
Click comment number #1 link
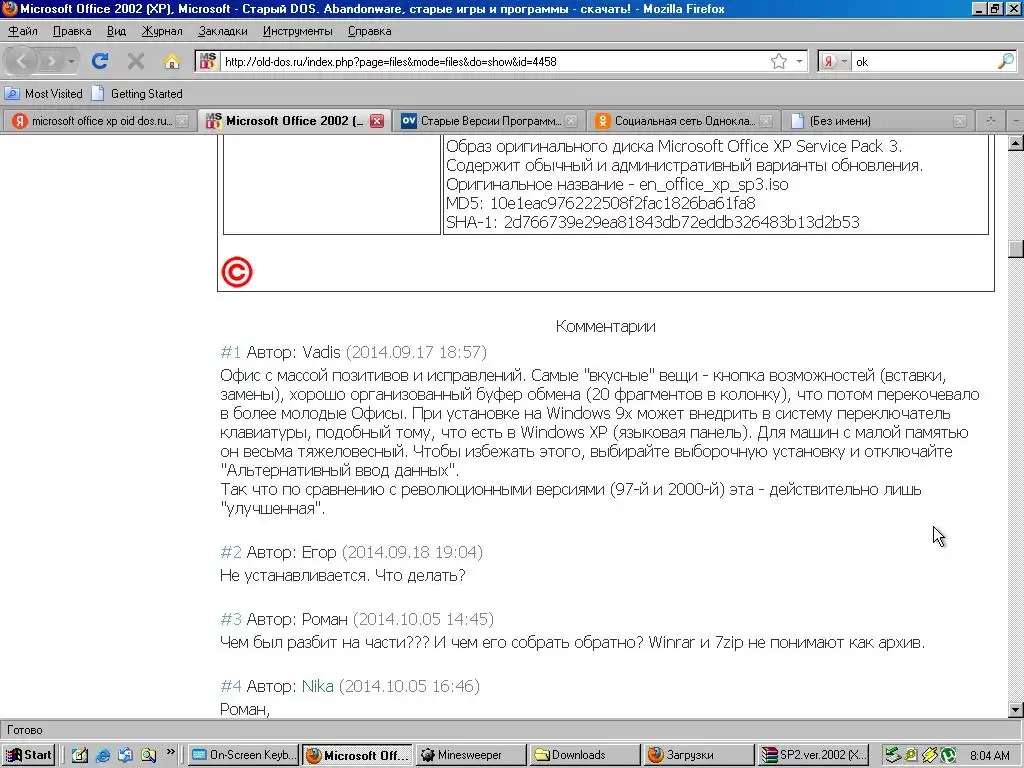(x=231, y=352)
